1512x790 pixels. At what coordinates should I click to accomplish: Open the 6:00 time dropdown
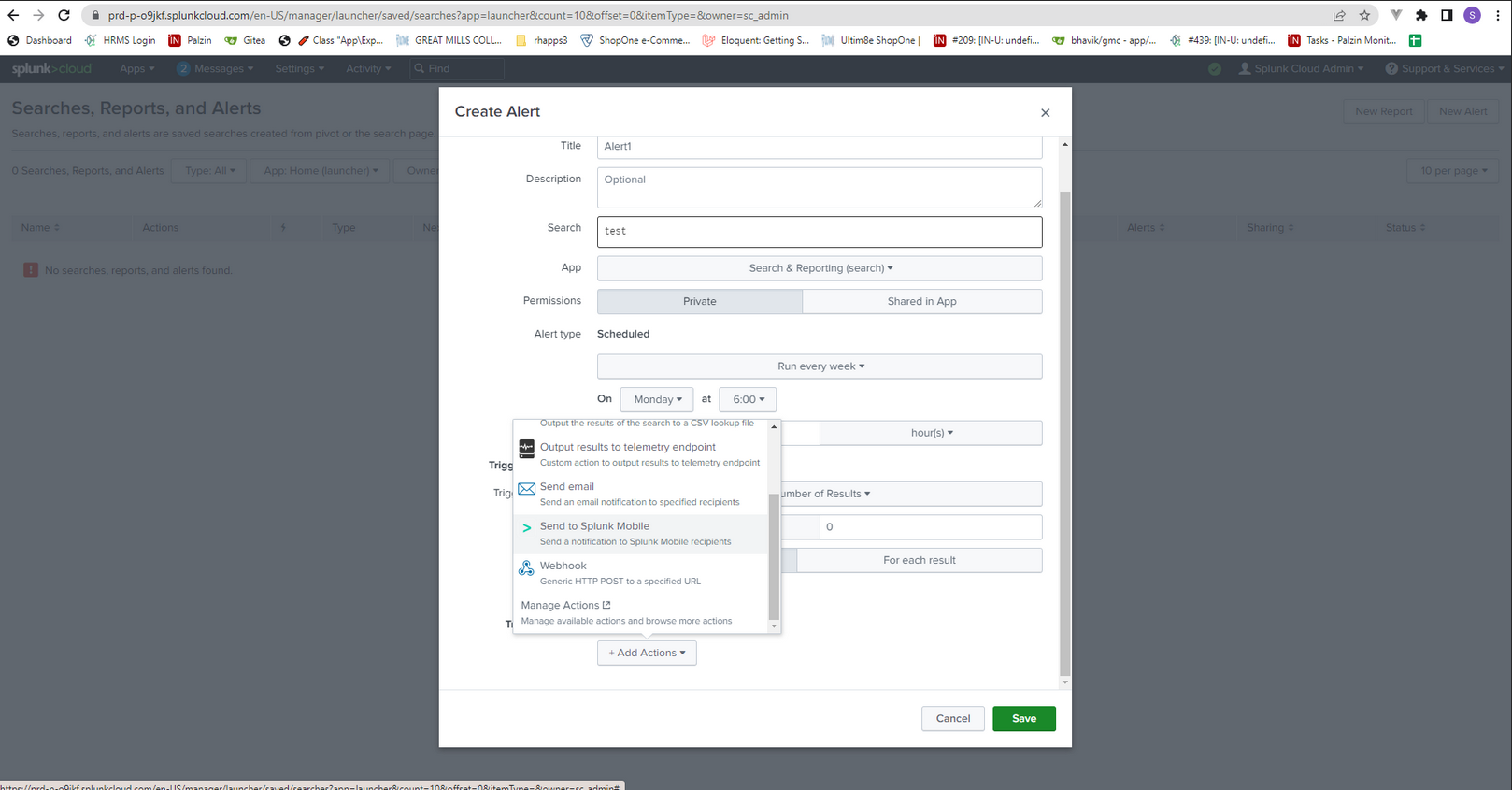[748, 399]
